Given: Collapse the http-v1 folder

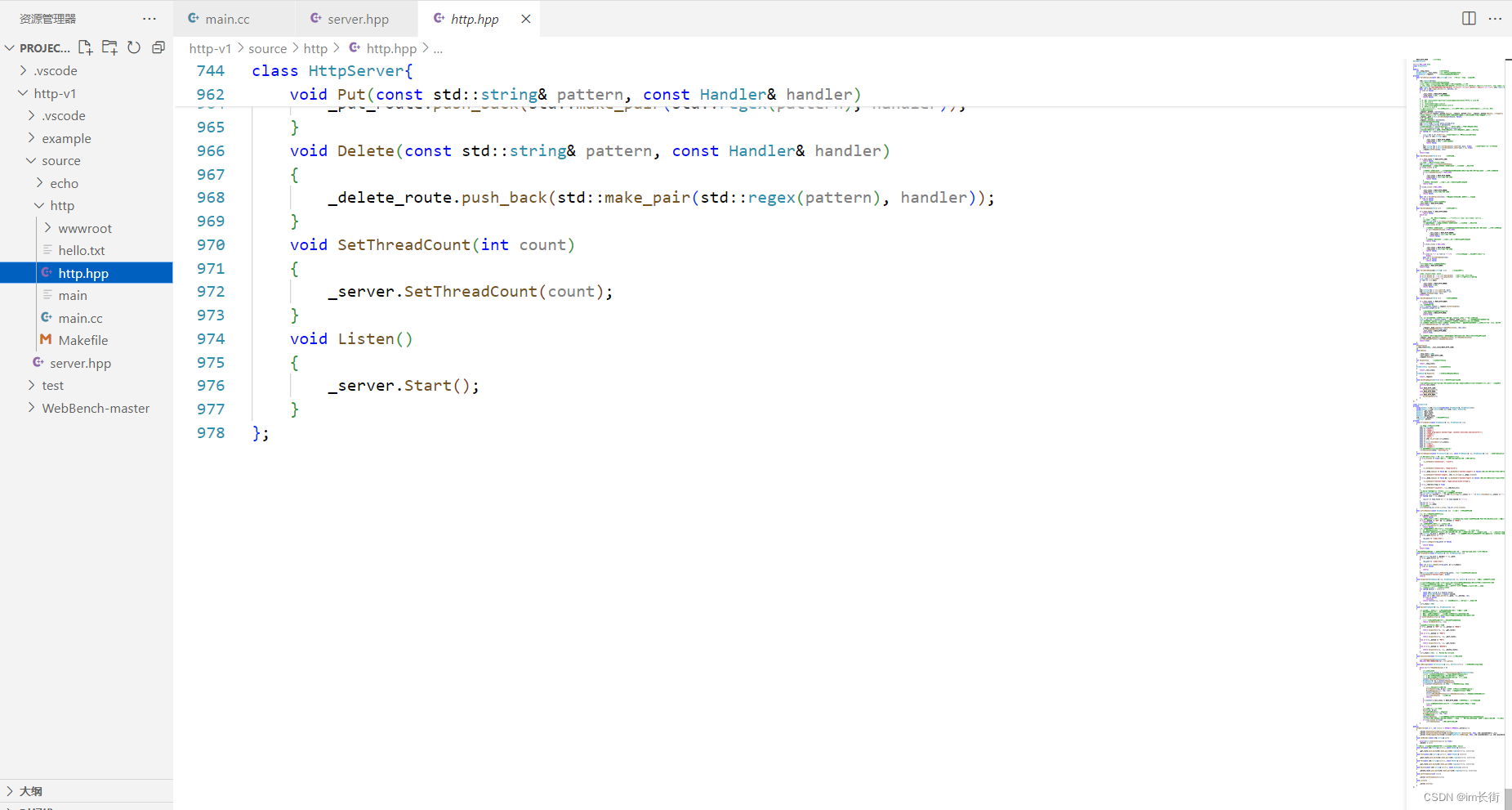Looking at the screenshot, I should (x=24, y=93).
